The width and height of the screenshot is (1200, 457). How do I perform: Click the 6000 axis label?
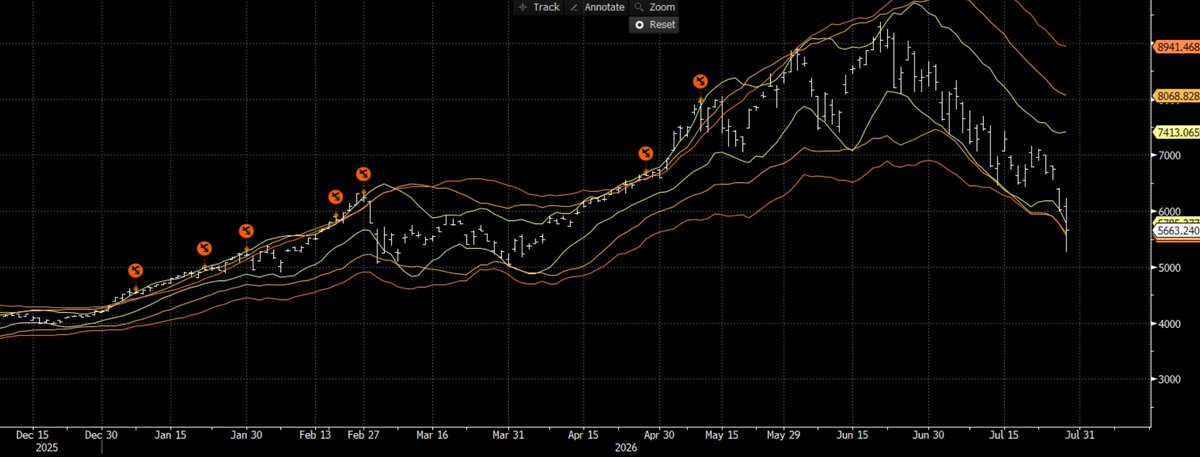[x=1170, y=212]
